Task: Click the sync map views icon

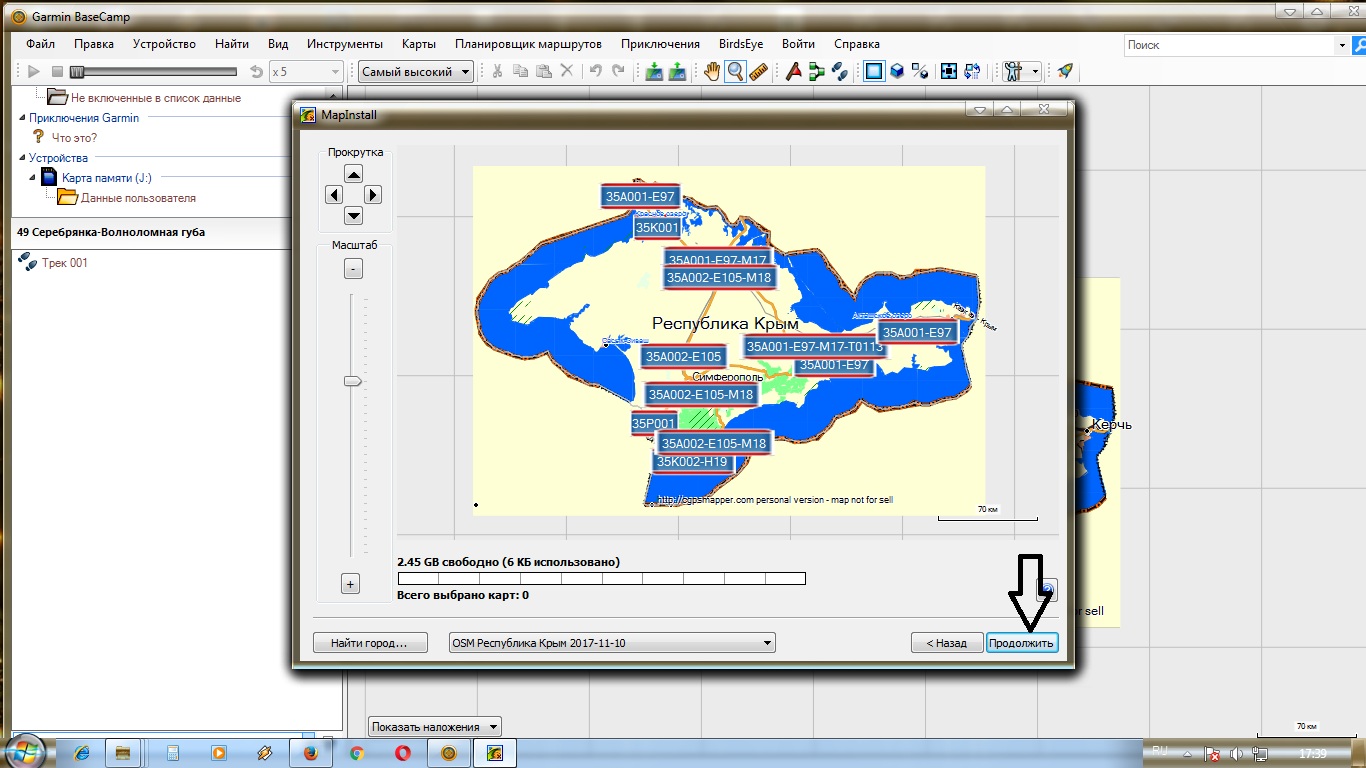Action: click(971, 71)
